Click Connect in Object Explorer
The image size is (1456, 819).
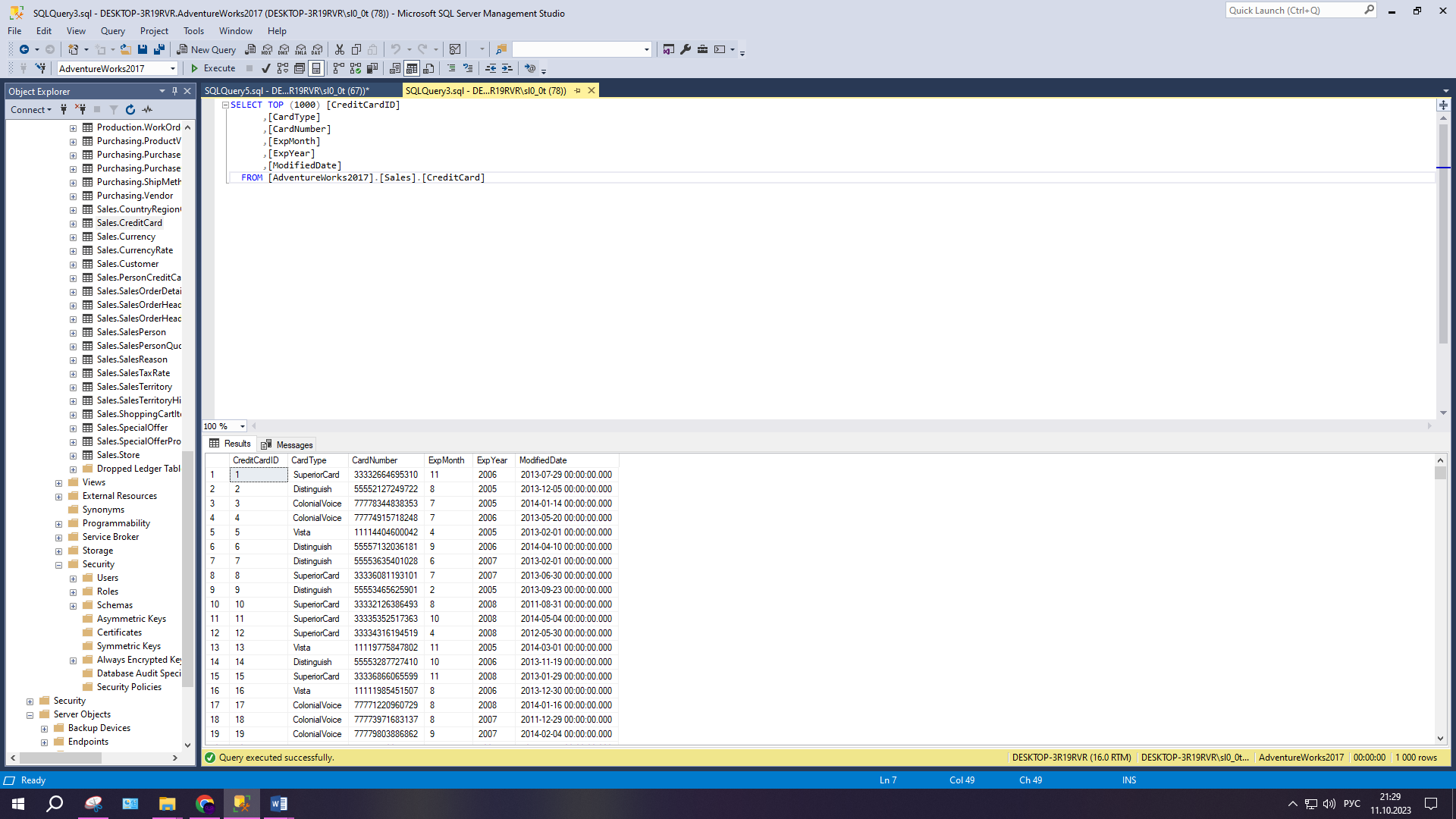pos(31,110)
